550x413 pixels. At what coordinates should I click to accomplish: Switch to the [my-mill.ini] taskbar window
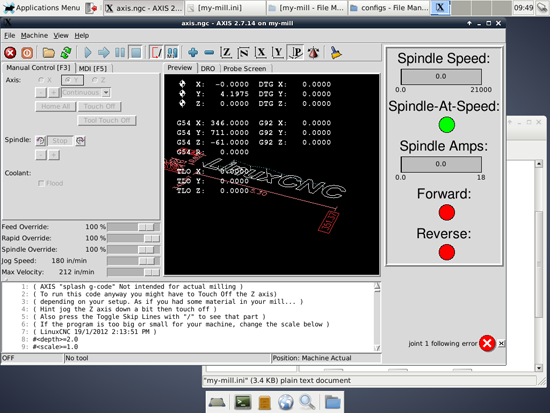point(225,7)
